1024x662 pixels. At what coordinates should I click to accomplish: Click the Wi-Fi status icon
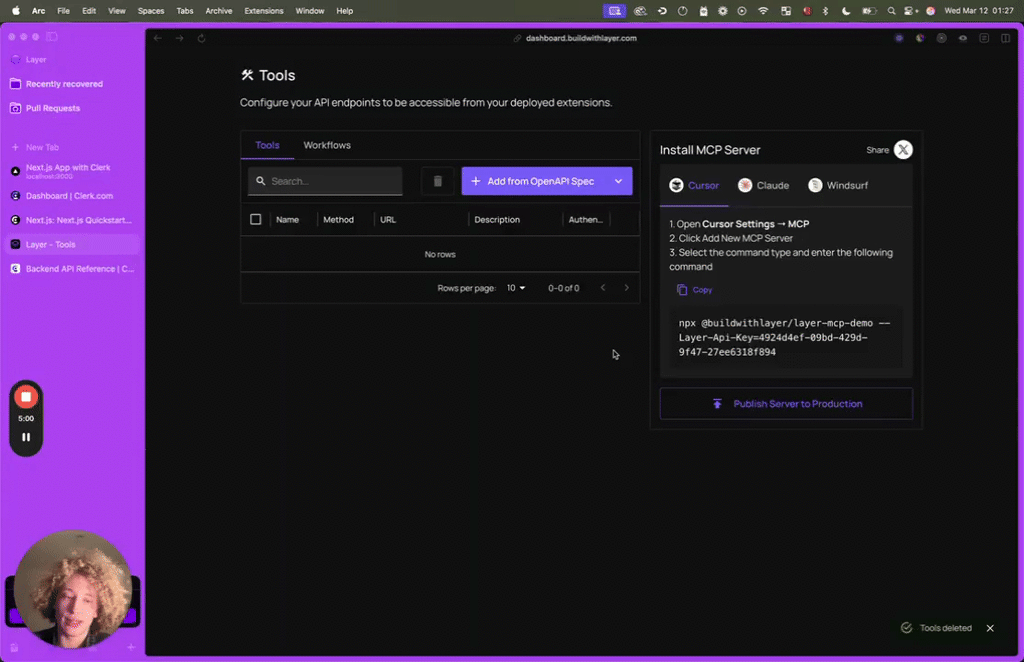(x=763, y=10)
